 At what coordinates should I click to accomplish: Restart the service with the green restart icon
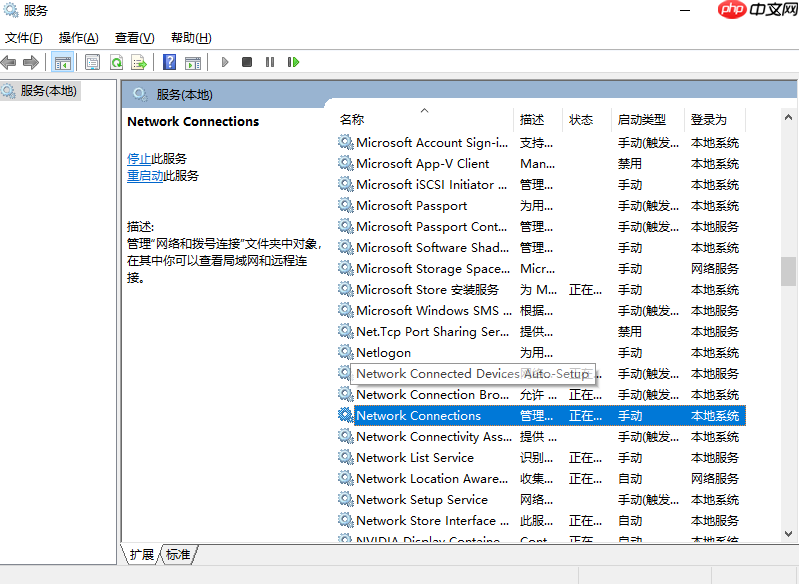[294, 62]
